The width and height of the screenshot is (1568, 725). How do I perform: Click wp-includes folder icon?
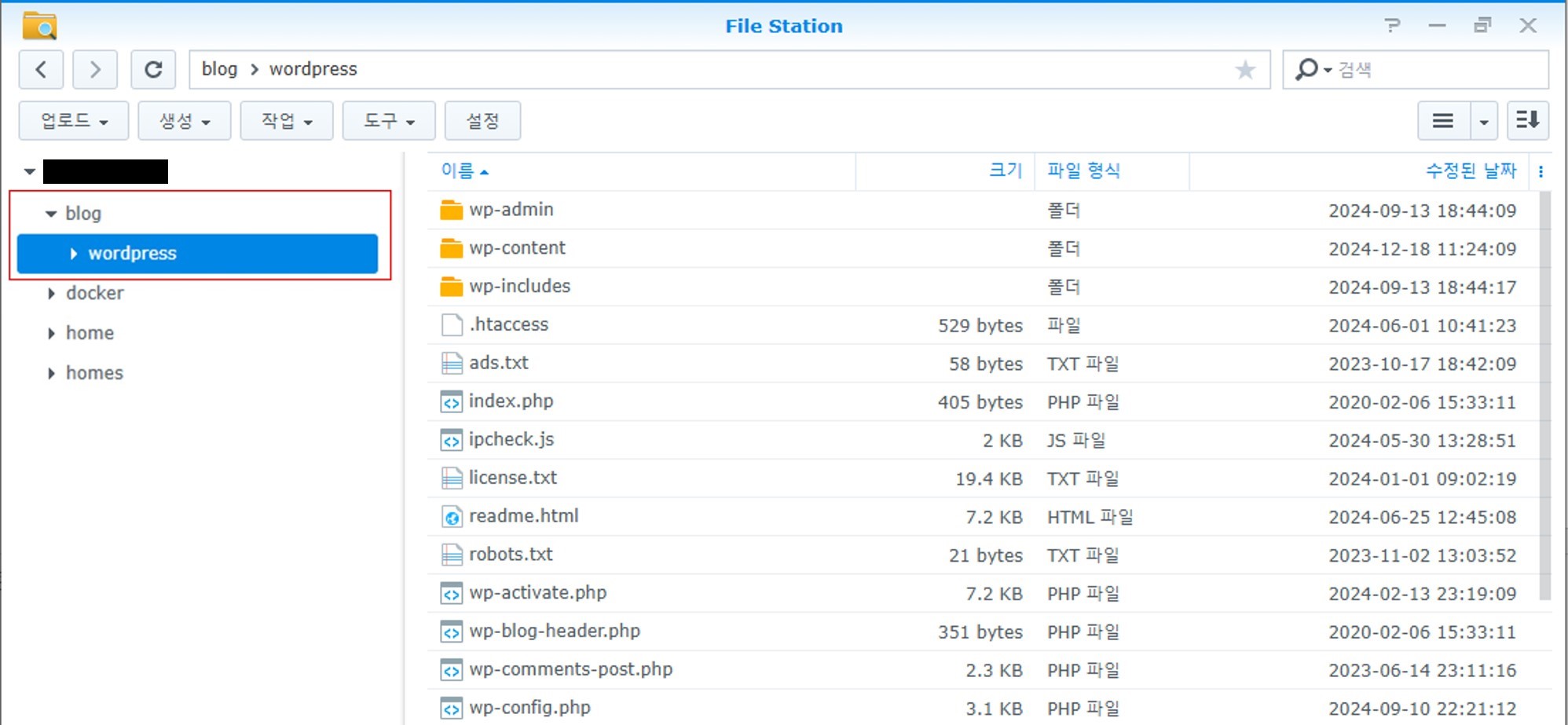tap(452, 287)
